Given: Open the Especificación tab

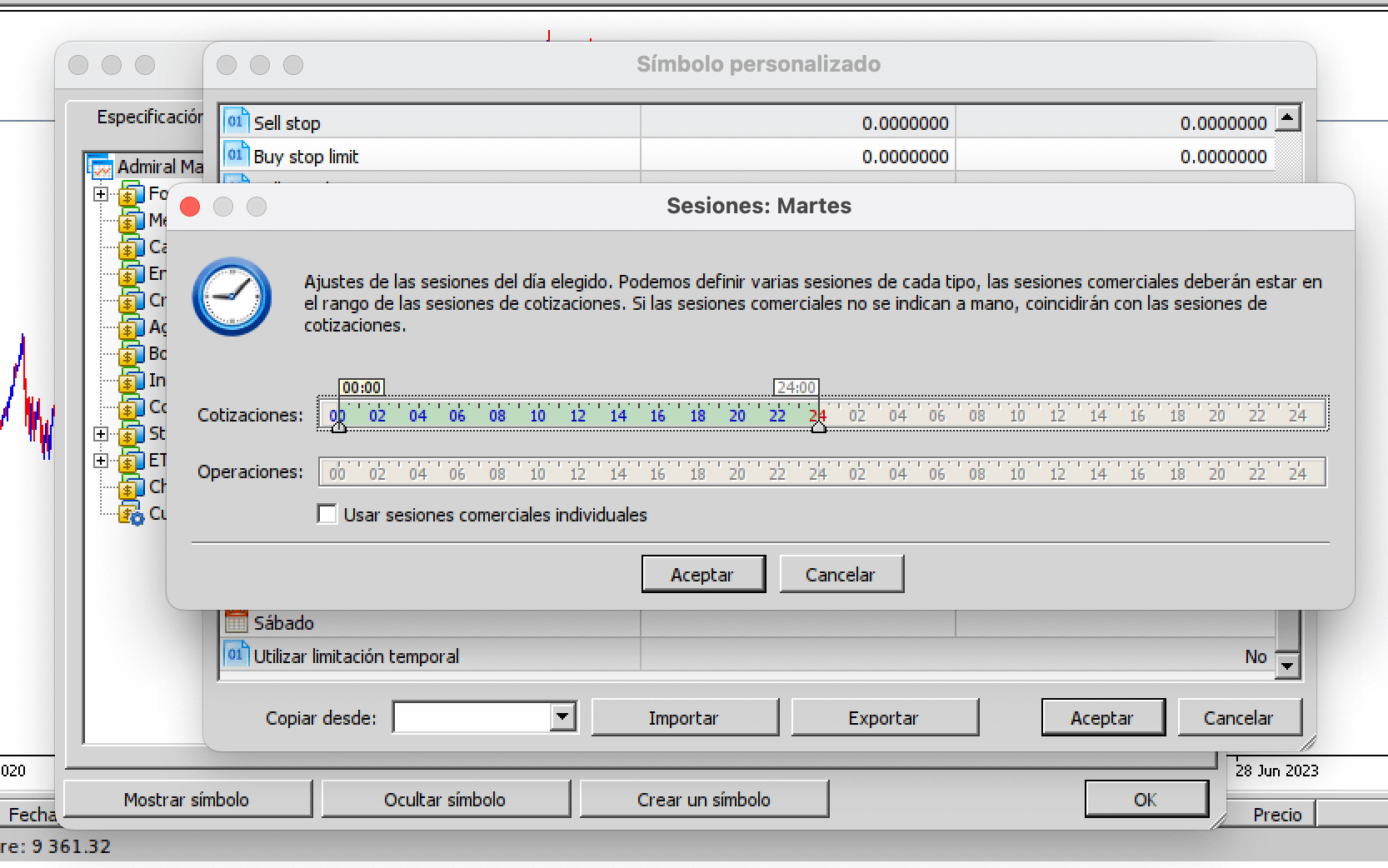Looking at the screenshot, I should click(x=149, y=117).
